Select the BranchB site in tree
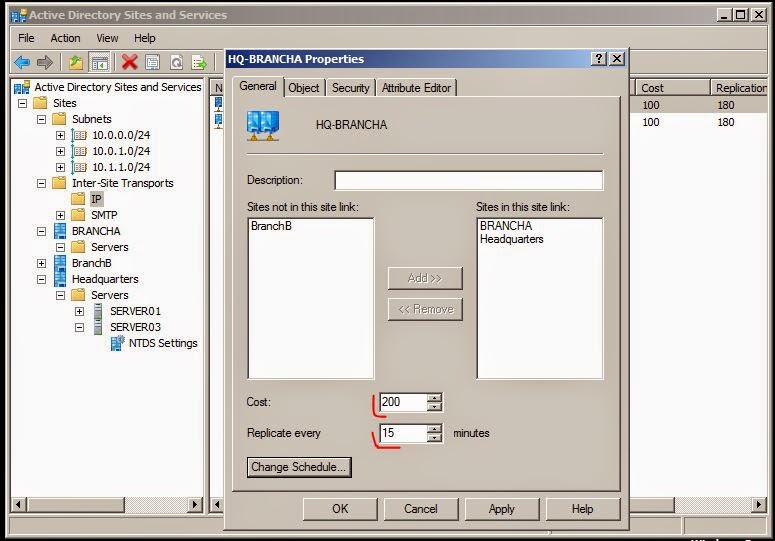Viewport: 775px width, 541px height. point(91,263)
